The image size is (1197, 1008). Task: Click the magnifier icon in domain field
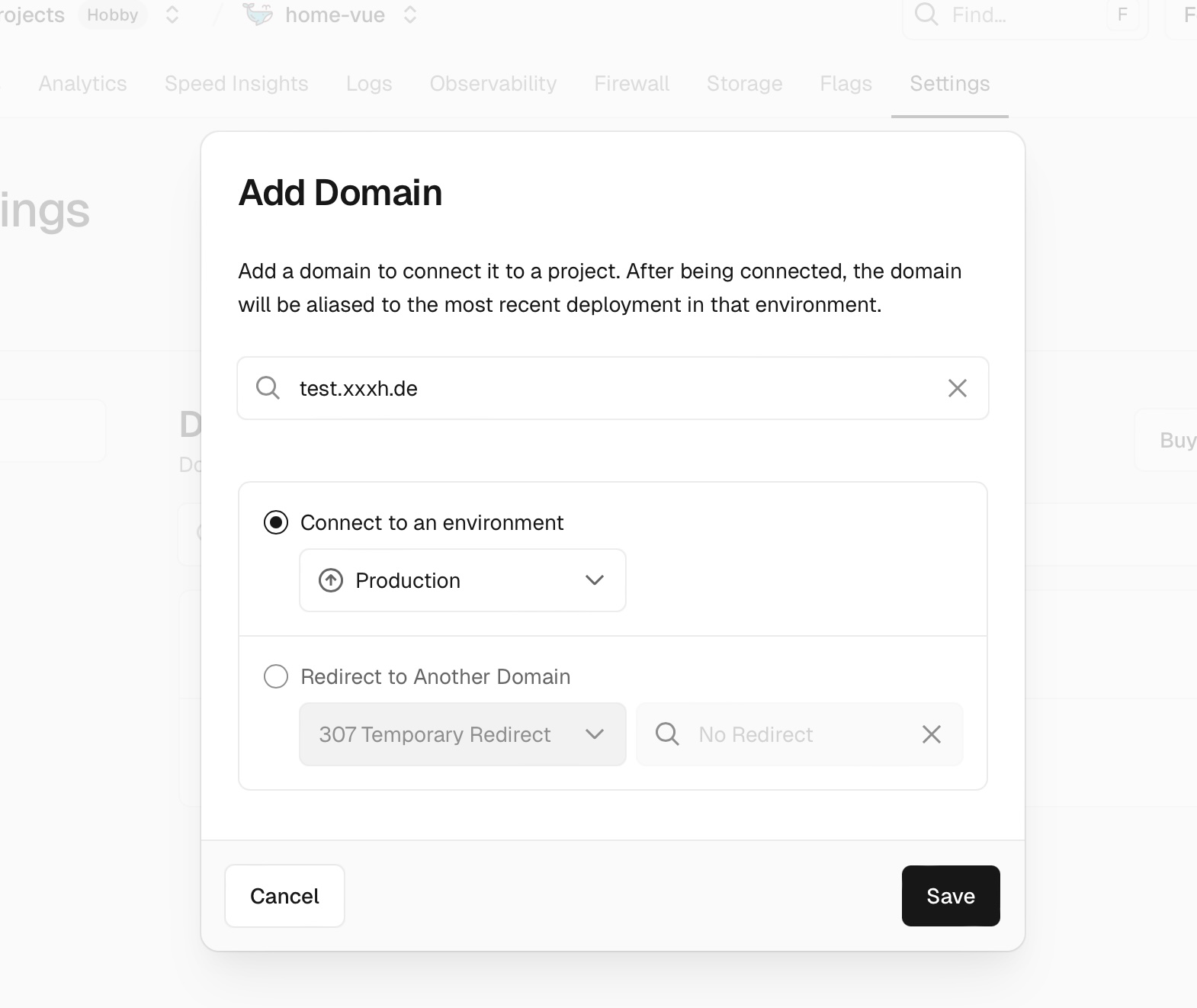pos(268,388)
